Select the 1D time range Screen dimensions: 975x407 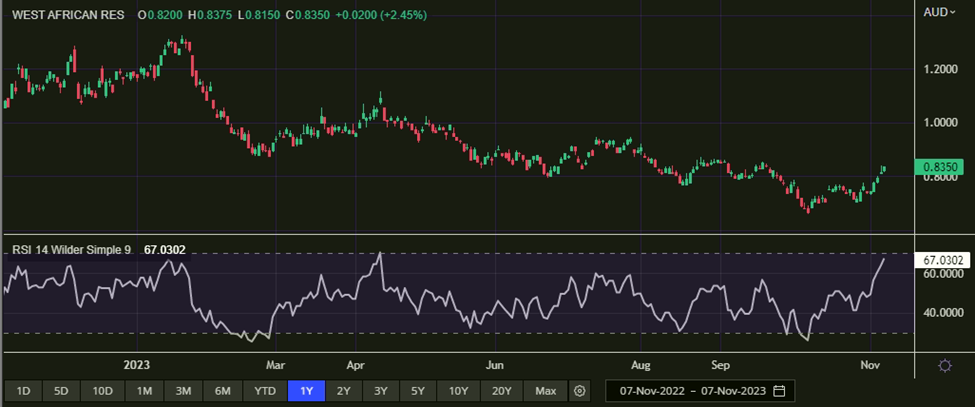point(23,391)
